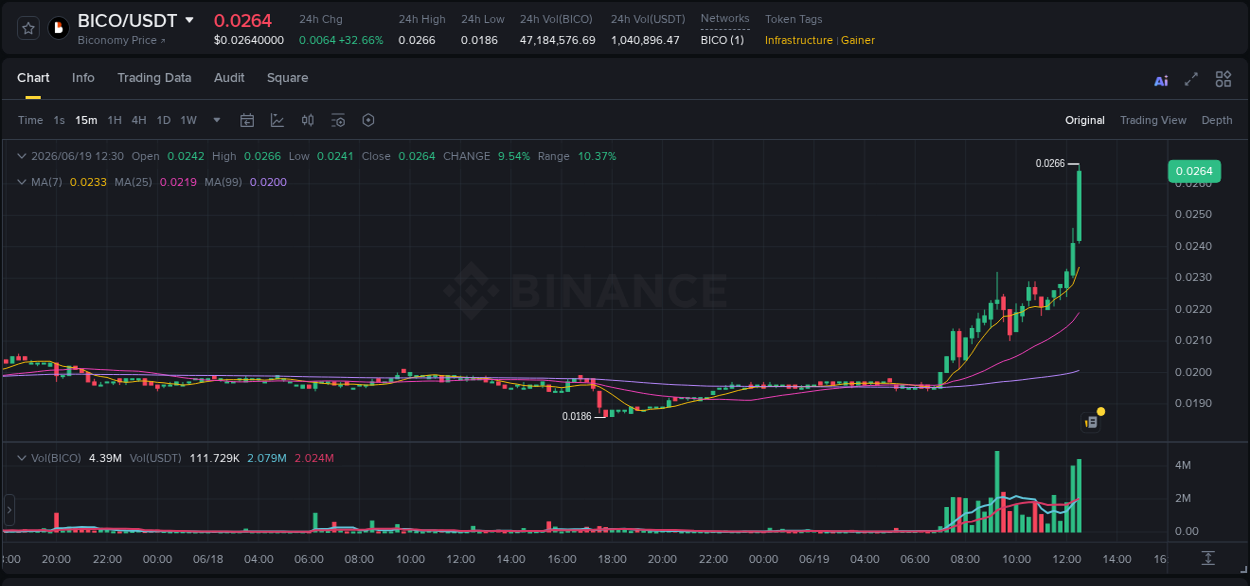Click the 06/19 date label on time axis
This screenshot has width=1250, height=586.
pyautogui.click(x=814, y=559)
